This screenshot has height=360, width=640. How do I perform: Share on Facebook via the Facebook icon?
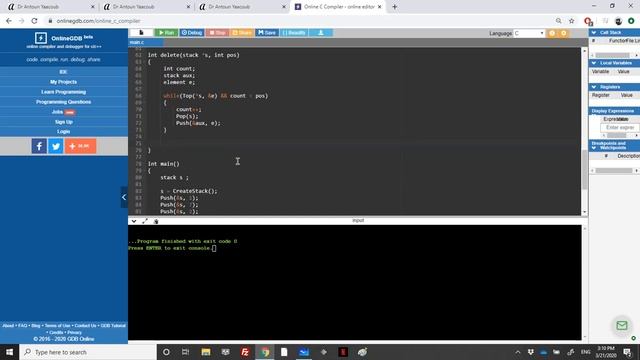(x=39, y=146)
